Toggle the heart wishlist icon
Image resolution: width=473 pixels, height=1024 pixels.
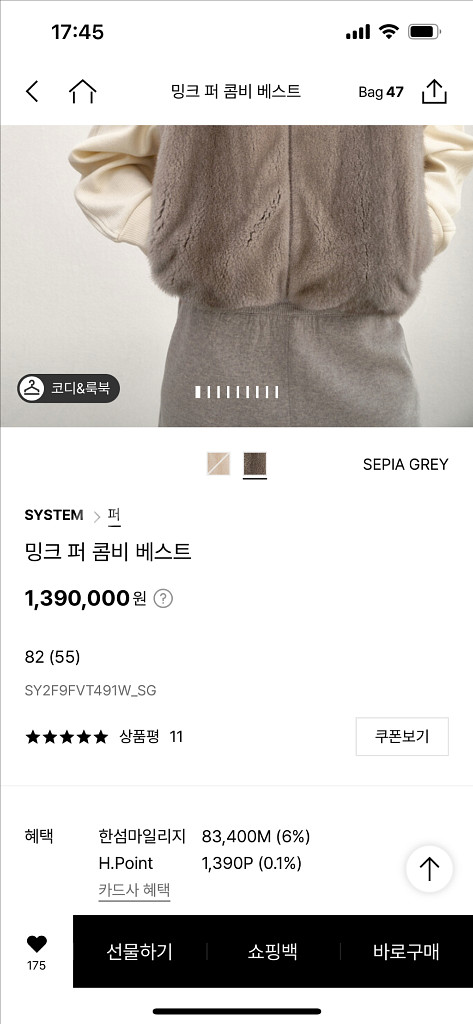tap(37, 944)
